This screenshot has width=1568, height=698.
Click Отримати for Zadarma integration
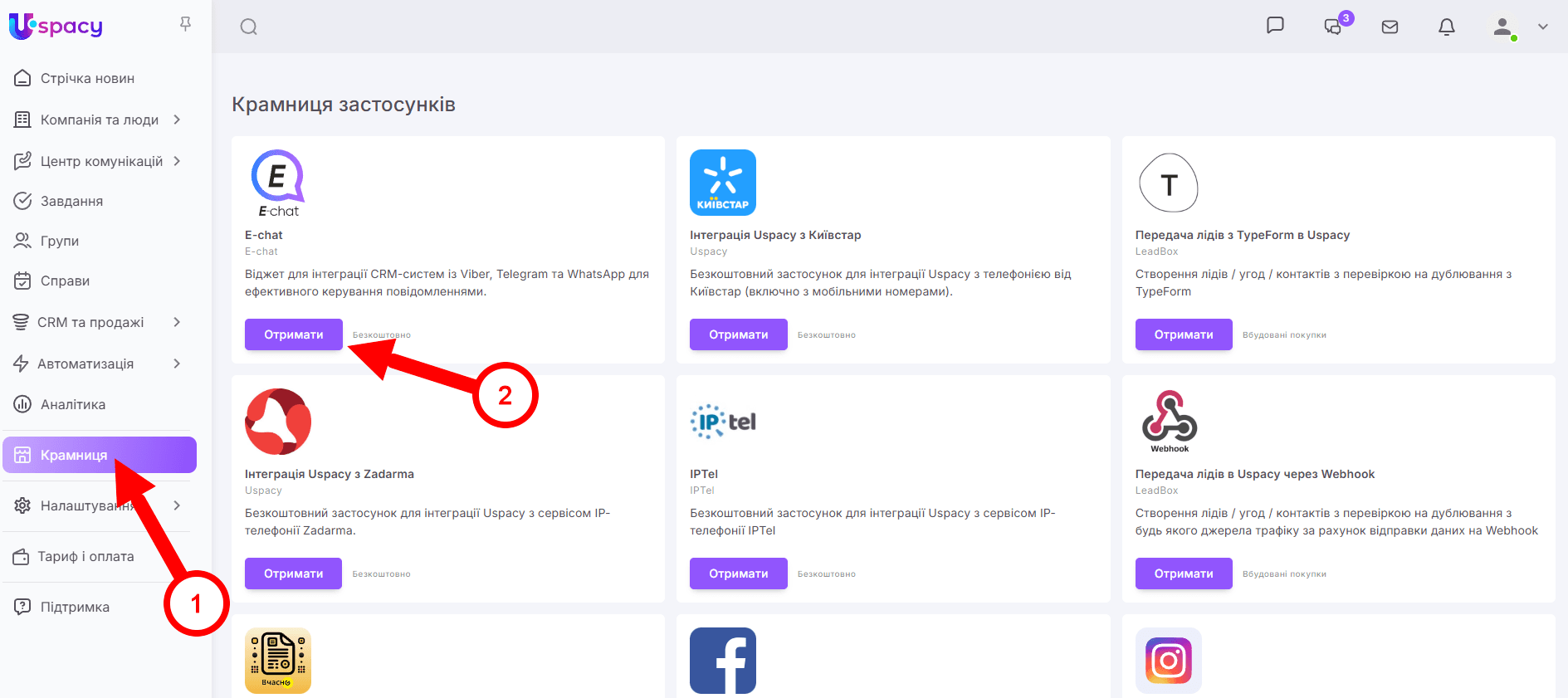(294, 574)
